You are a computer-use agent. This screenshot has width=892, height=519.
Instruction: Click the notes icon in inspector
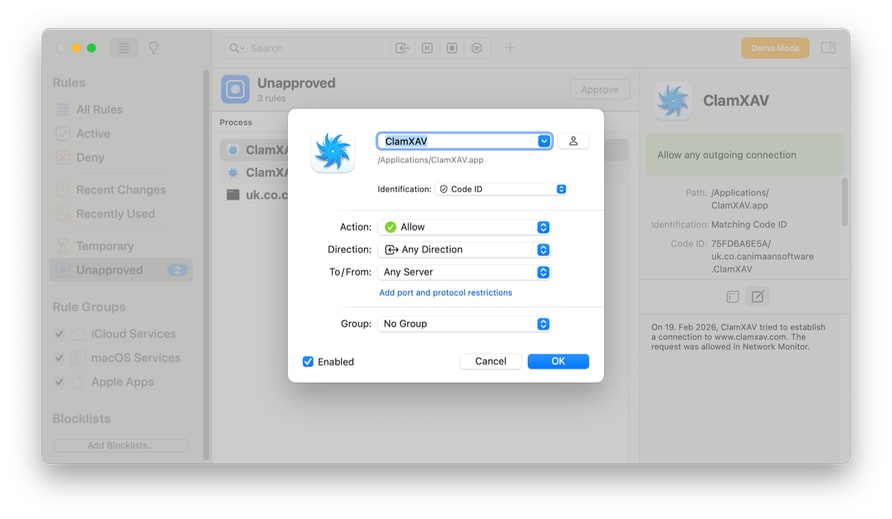pyautogui.click(x=733, y=296)
